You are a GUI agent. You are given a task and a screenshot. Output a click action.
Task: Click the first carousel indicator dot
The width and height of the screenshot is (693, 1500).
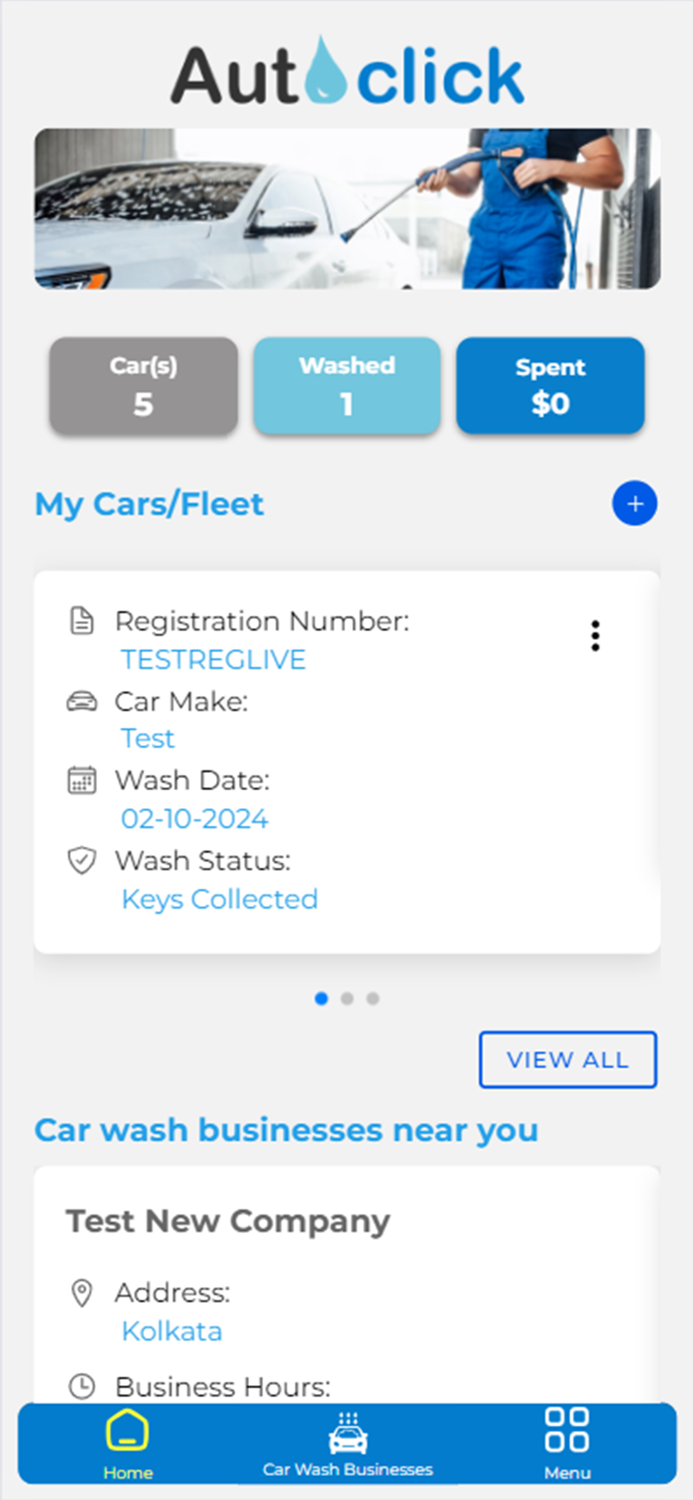pos(322,998)
